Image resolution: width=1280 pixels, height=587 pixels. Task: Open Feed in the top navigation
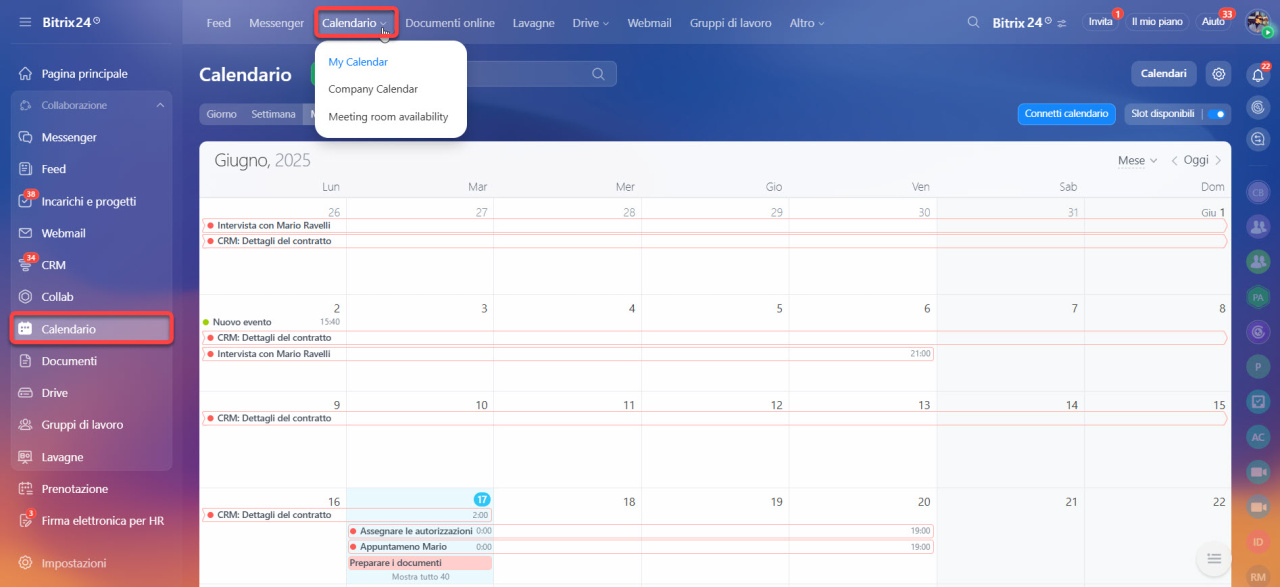[219, 23]
